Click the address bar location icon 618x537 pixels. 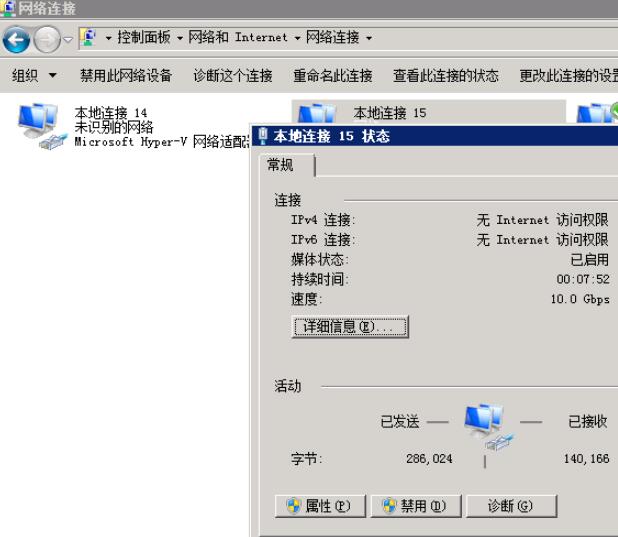click(x=89, y=38)
